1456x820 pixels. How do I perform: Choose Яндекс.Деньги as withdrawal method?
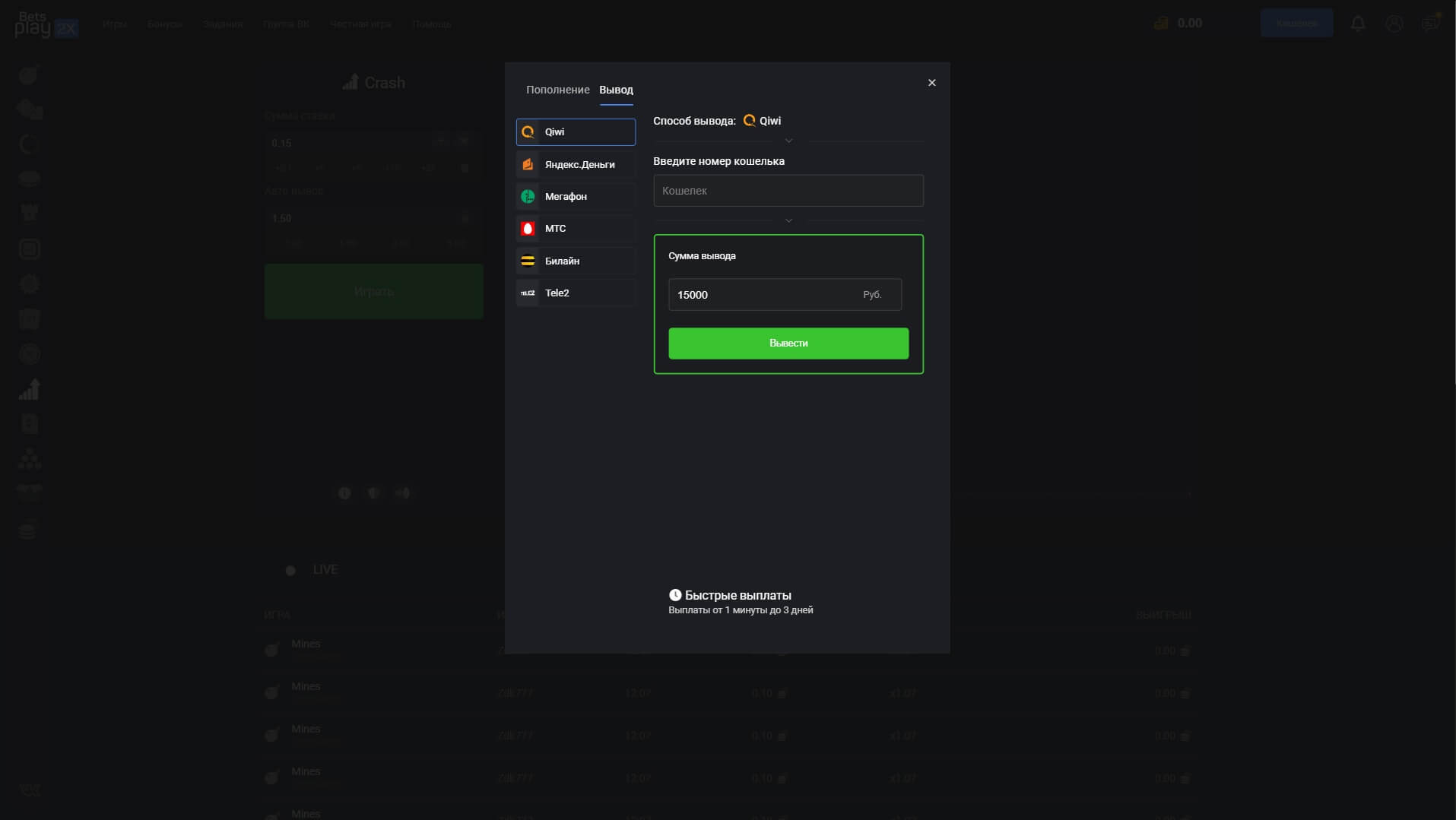(576, 164)
